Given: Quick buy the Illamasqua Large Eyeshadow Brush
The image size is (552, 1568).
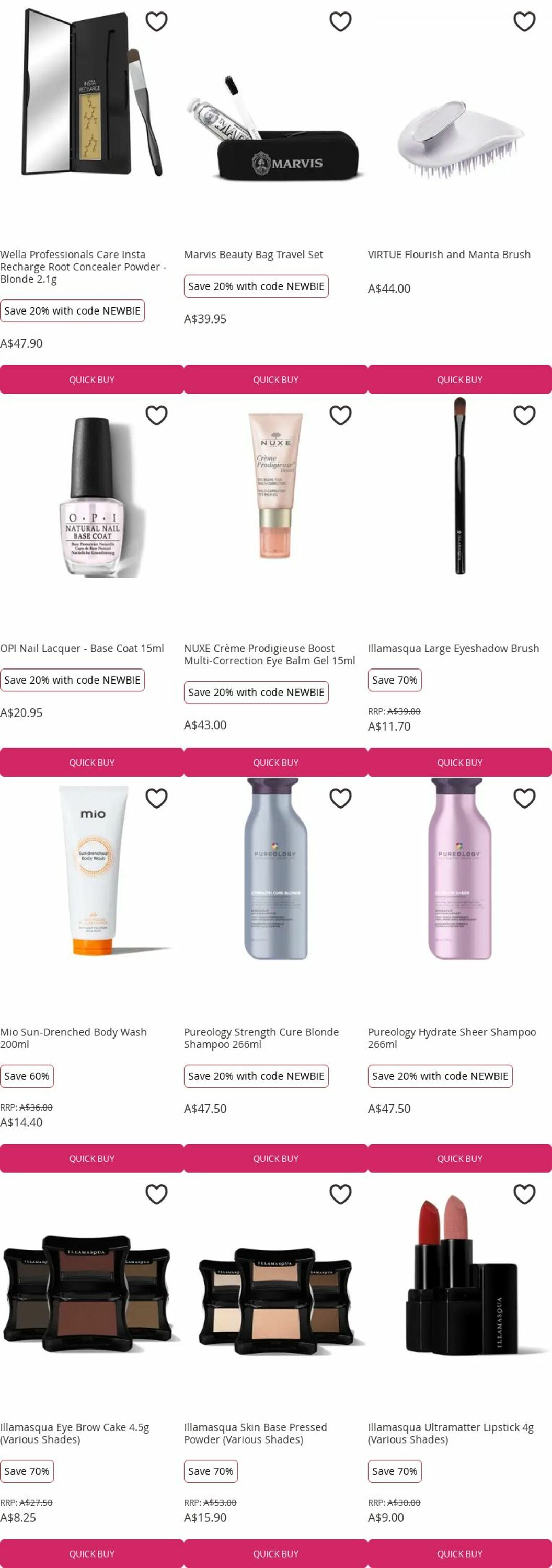Looking at the screenshot, I should (x=459, y=762).
